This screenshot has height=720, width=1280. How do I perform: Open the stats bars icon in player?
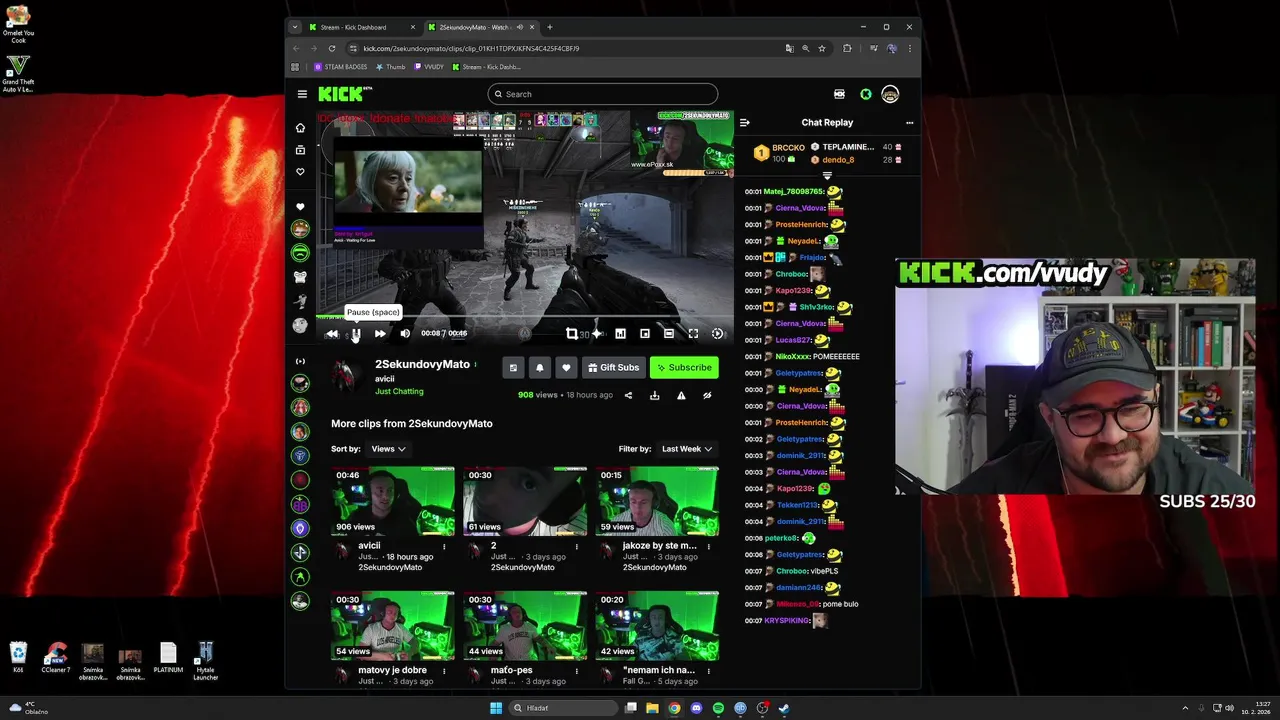point(620,334)
